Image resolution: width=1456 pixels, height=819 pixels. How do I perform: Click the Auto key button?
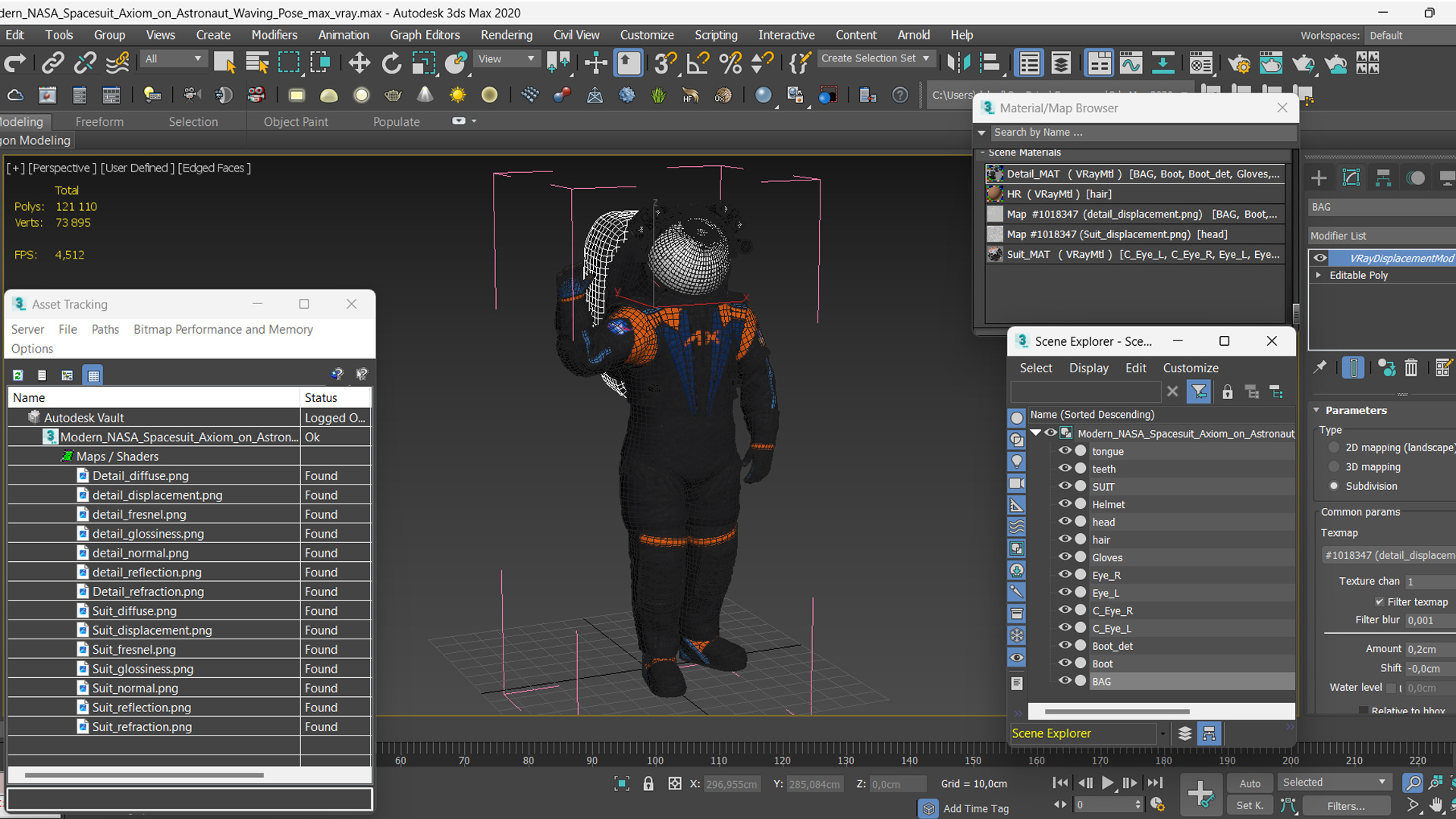click(x=1250, y=783)
